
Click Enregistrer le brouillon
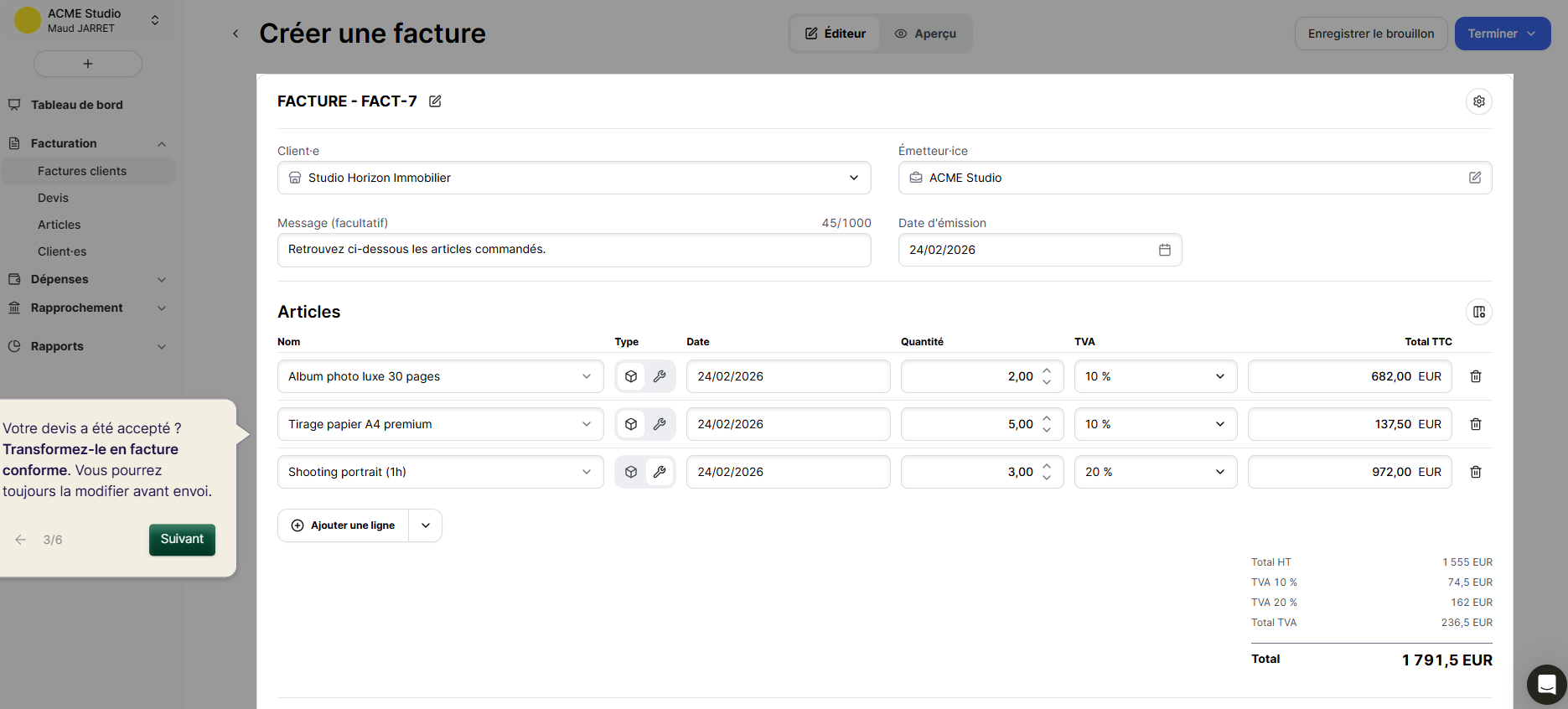[x=1371, y=34]
